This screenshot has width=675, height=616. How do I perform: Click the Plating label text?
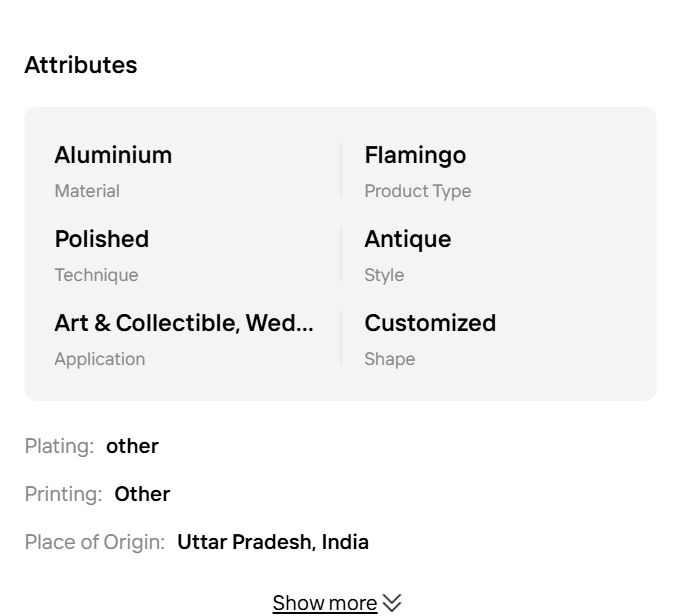(59, 446)
